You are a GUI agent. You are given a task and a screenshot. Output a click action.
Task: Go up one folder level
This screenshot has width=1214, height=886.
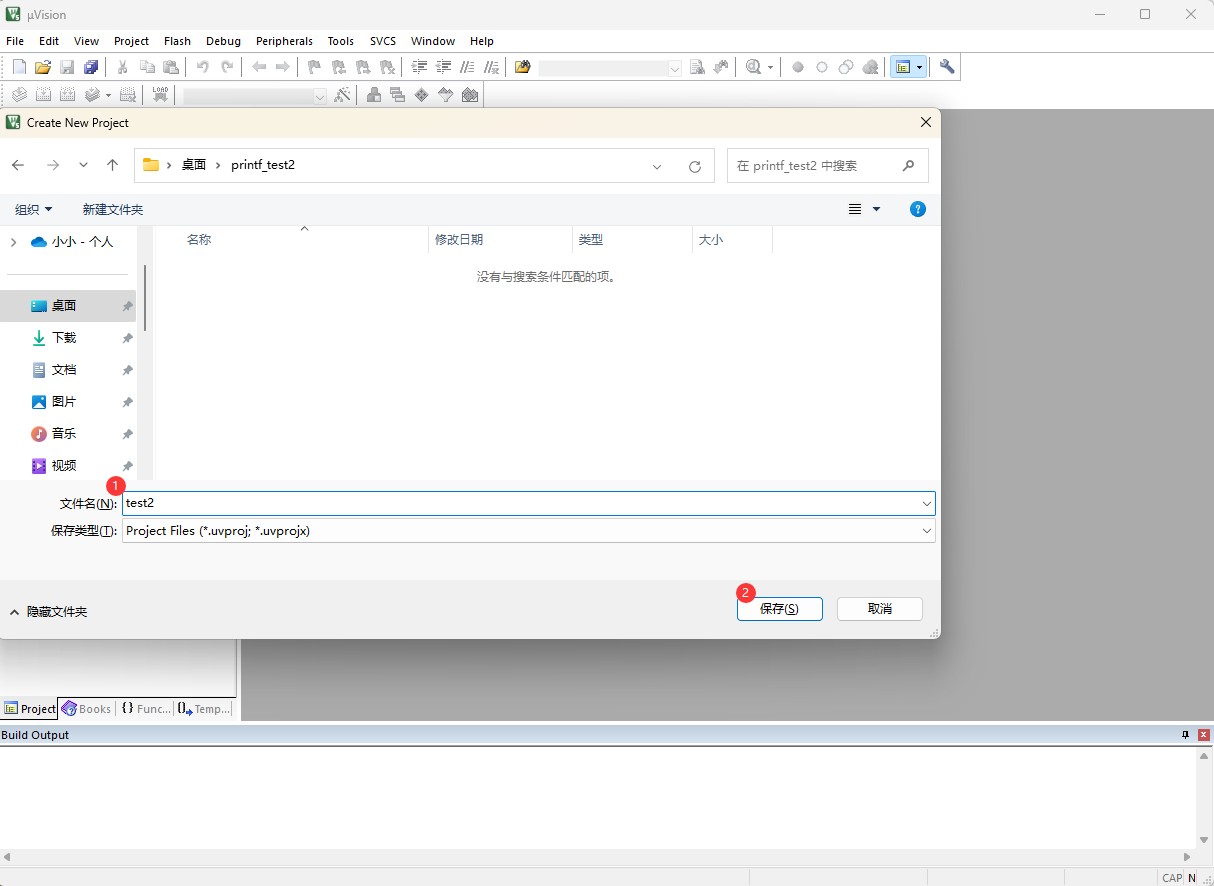(x=112, y=165)
